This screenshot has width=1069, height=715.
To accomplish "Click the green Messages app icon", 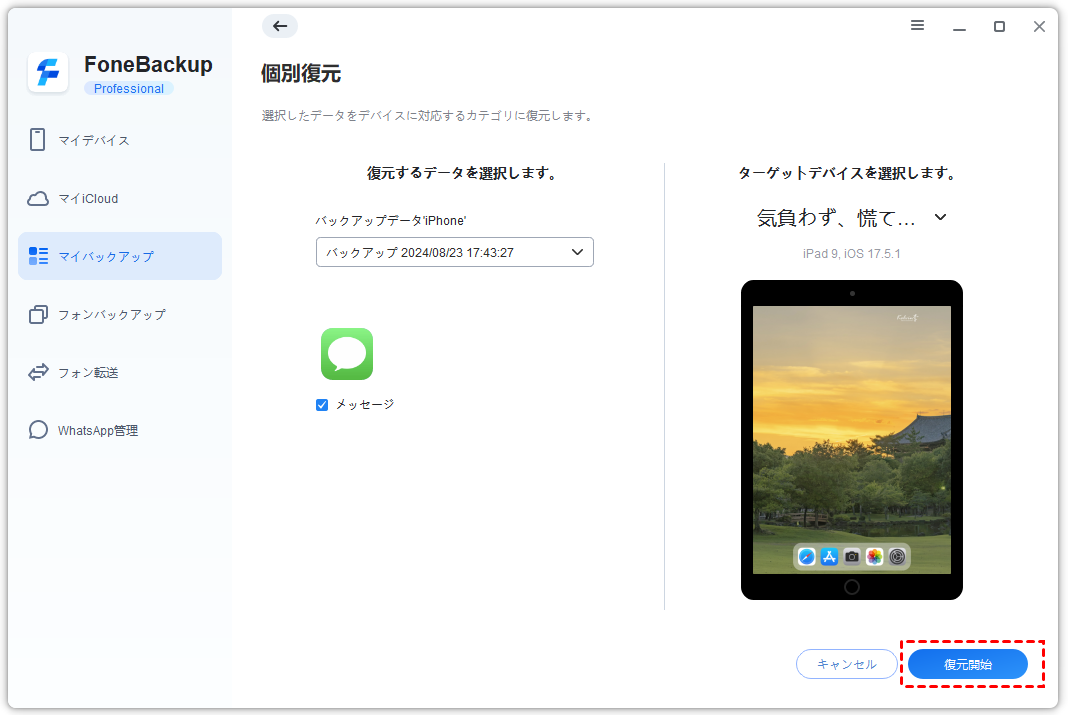I will coord(347,354).
